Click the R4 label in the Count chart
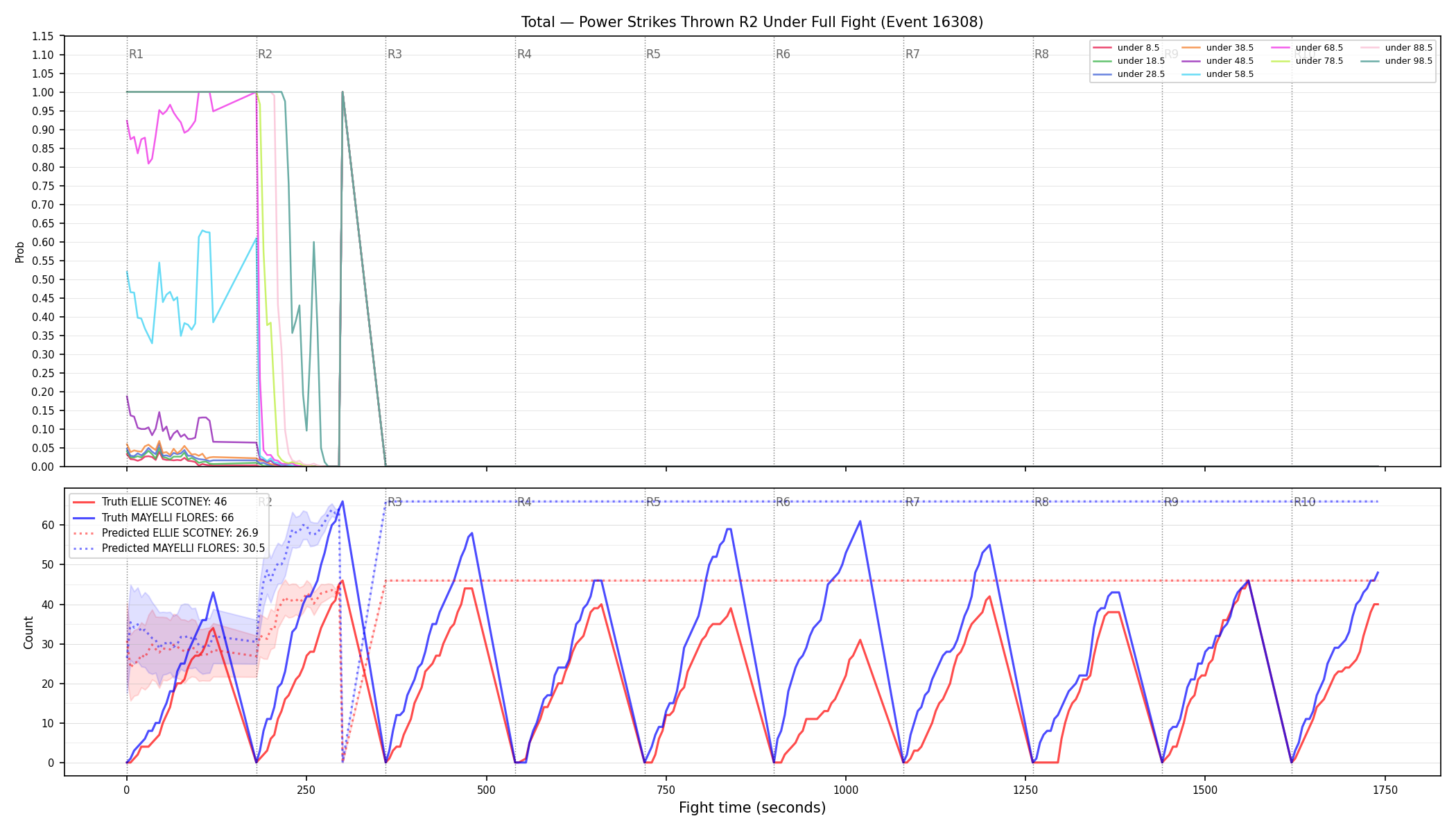 click(524, 502)
